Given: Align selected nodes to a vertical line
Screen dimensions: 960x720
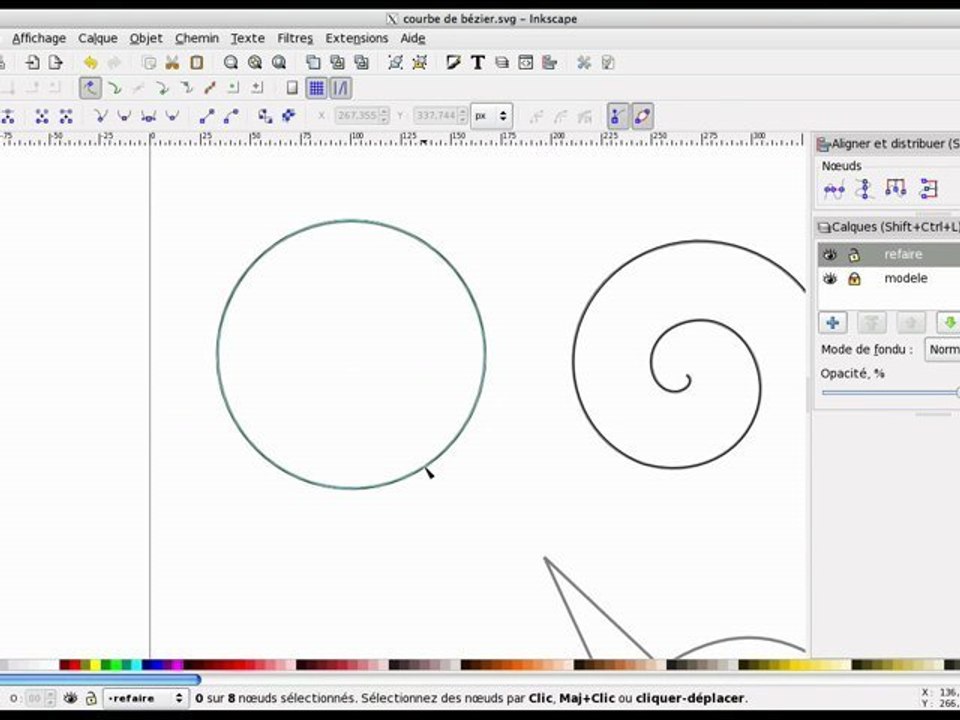Looking at the screenshot, I should [864, 189].
